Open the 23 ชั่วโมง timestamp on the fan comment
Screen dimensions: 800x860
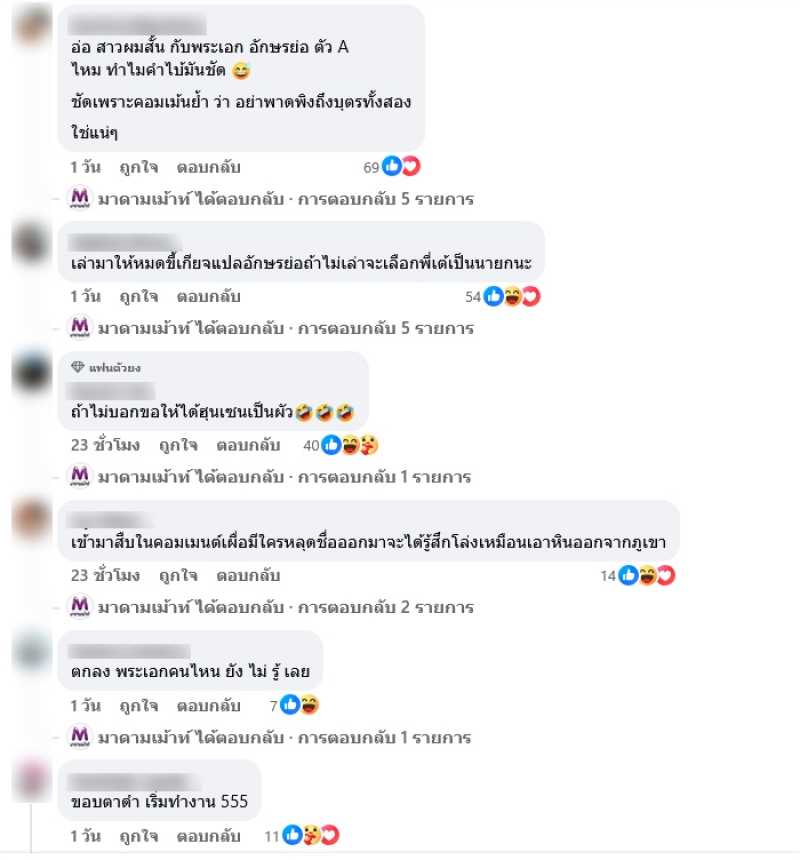(x=105, y=445)
